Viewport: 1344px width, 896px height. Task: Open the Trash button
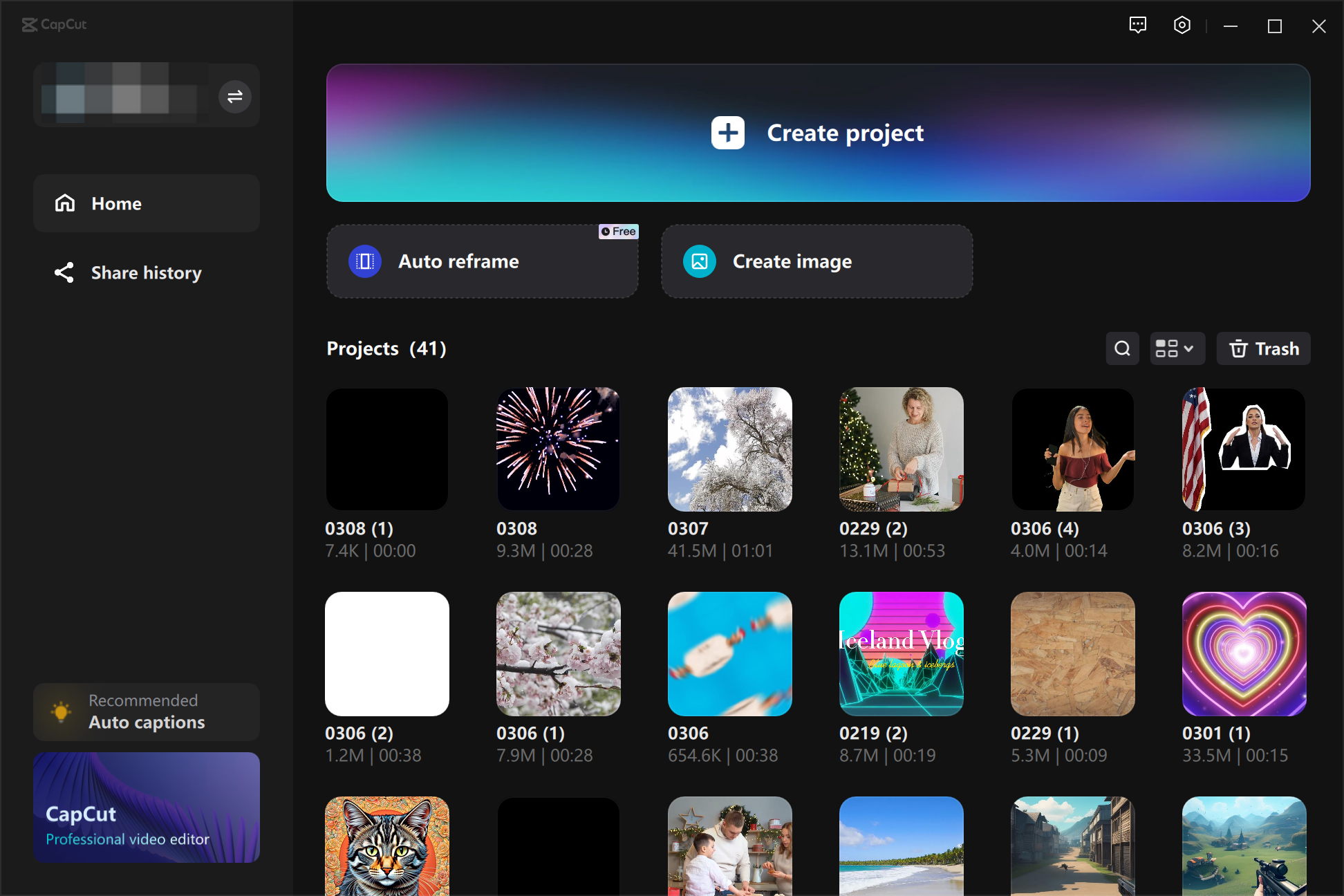coord(1263,348)
